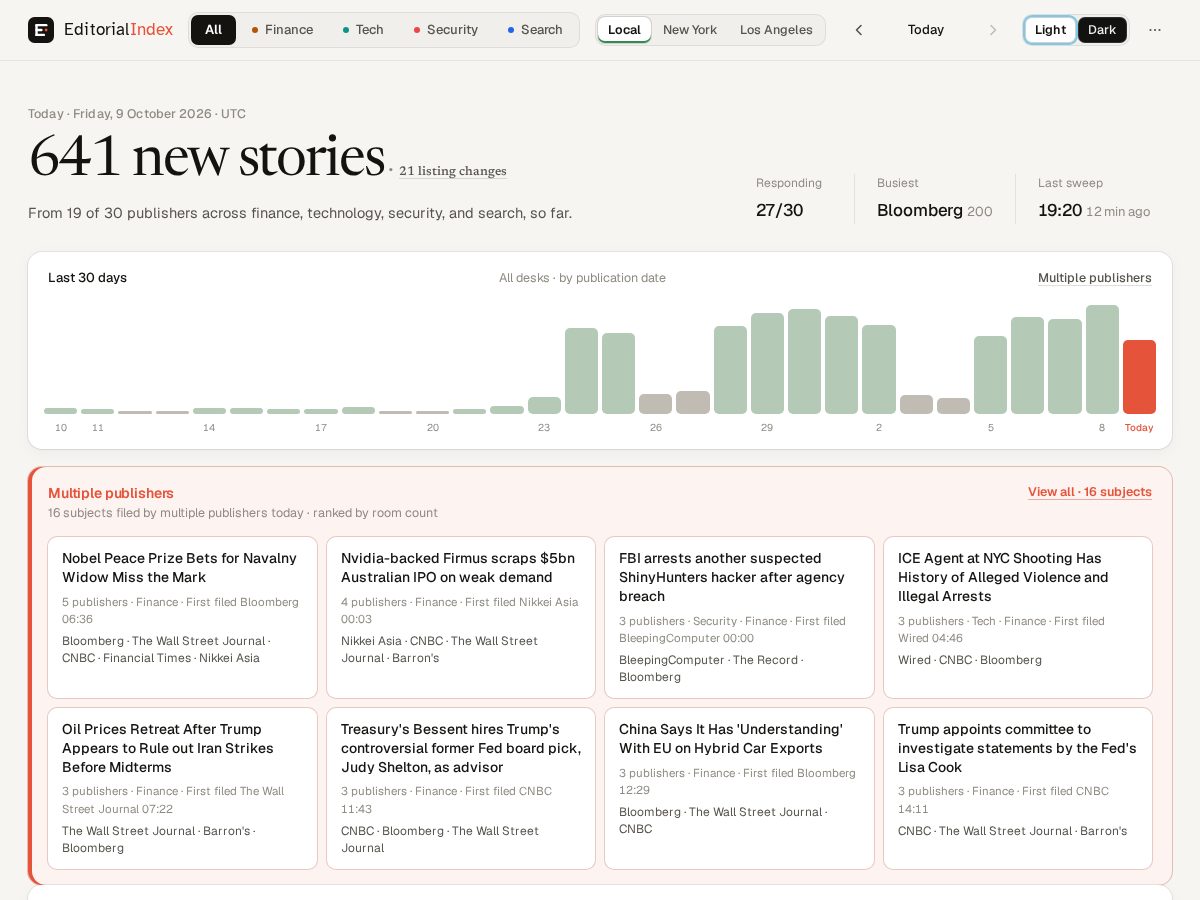Image resolution: width=1200 pixels, height=900 pixels.
Task: Click Busiest Bloomberg 200 stat
Action: click(x=935, y=199)
